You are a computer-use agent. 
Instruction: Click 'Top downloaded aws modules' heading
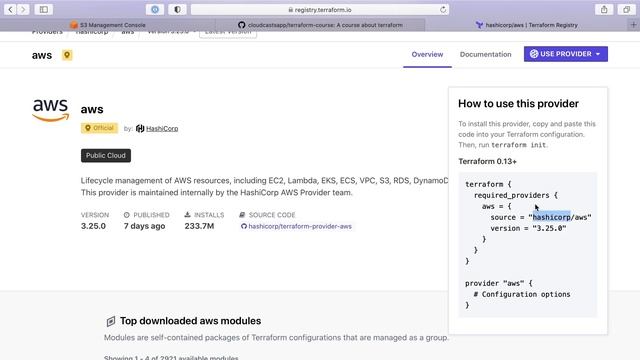(190, 321)
